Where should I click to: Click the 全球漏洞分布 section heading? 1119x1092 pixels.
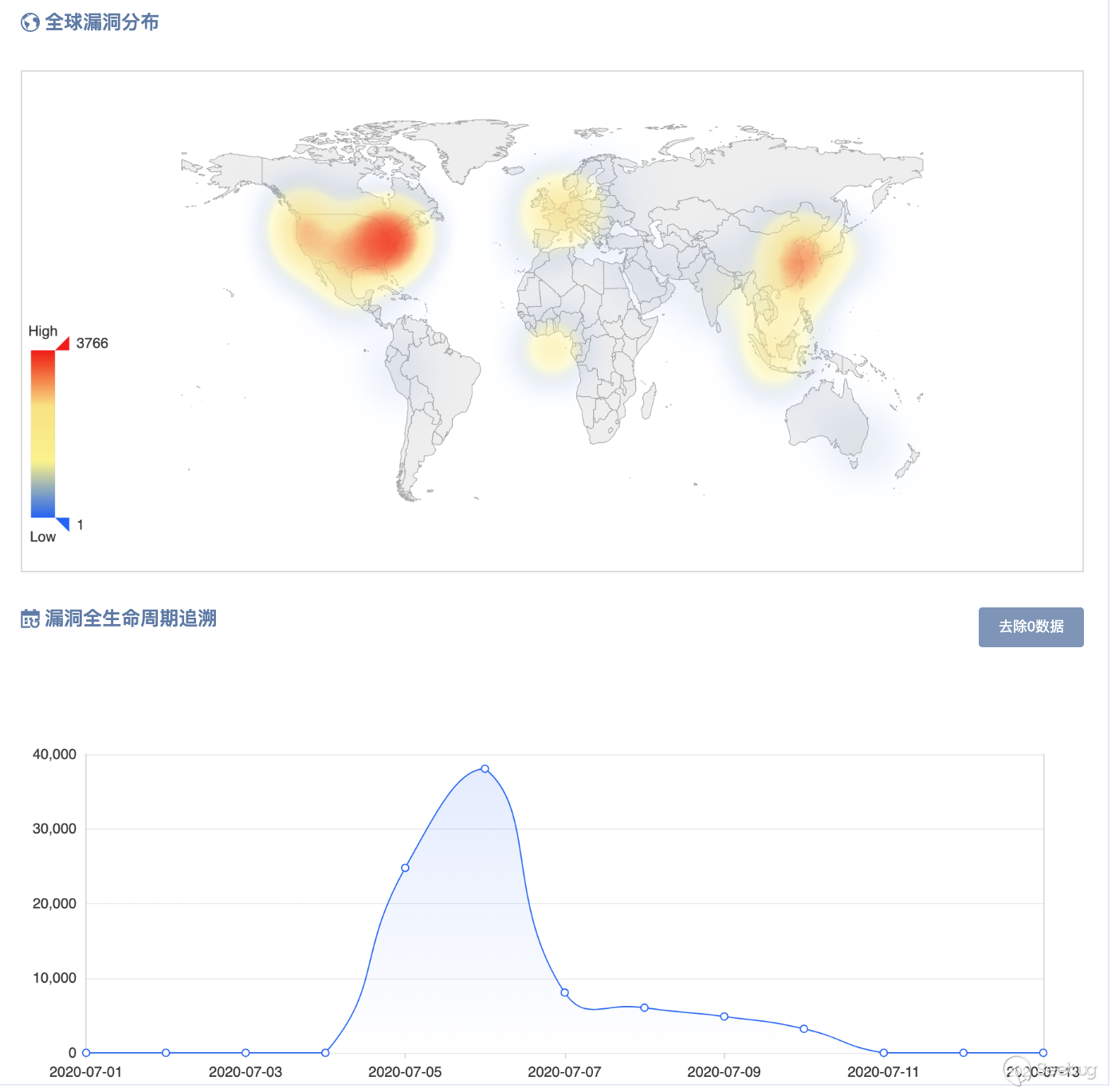(x=102, y=22)
